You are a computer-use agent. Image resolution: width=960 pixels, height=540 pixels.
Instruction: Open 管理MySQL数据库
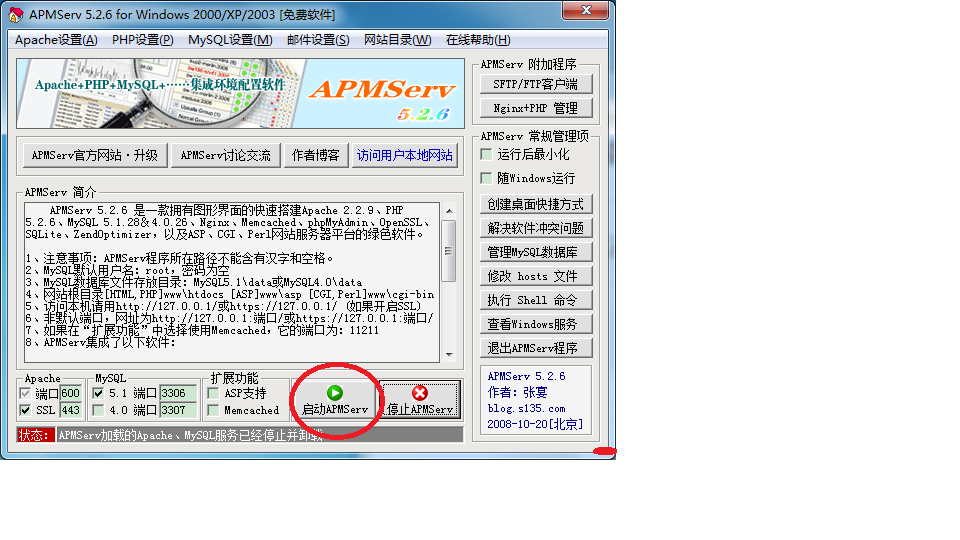click(x=536, y=252)
